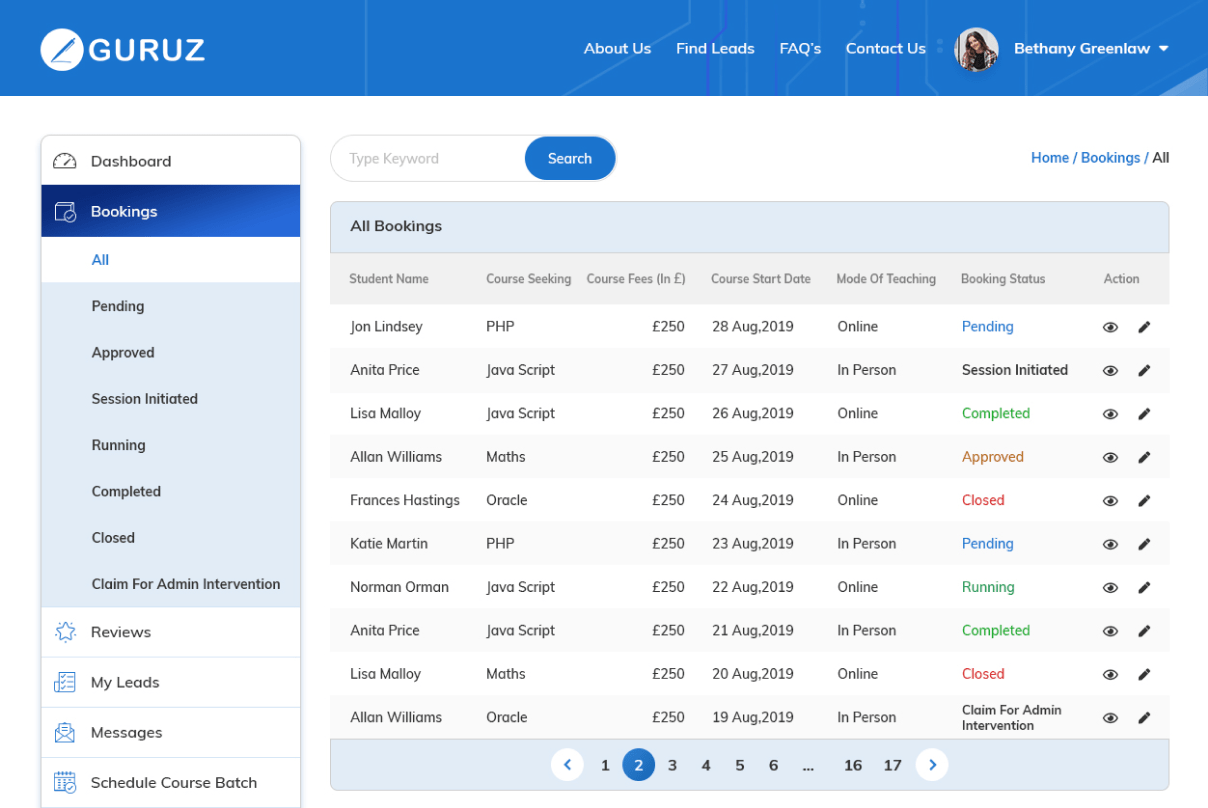View Anita Price's 27 Aug booking eye icon
Screen dimensions: 1208x808
coord(1110,370)
